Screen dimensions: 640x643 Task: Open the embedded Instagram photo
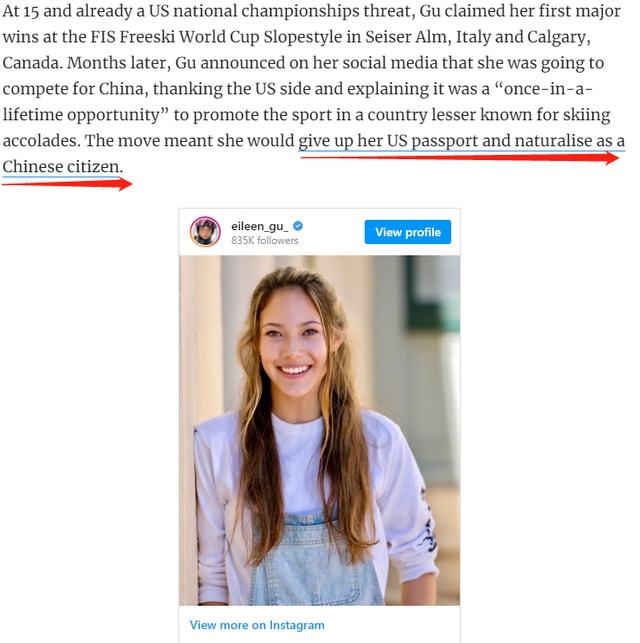tap(319, 430)
